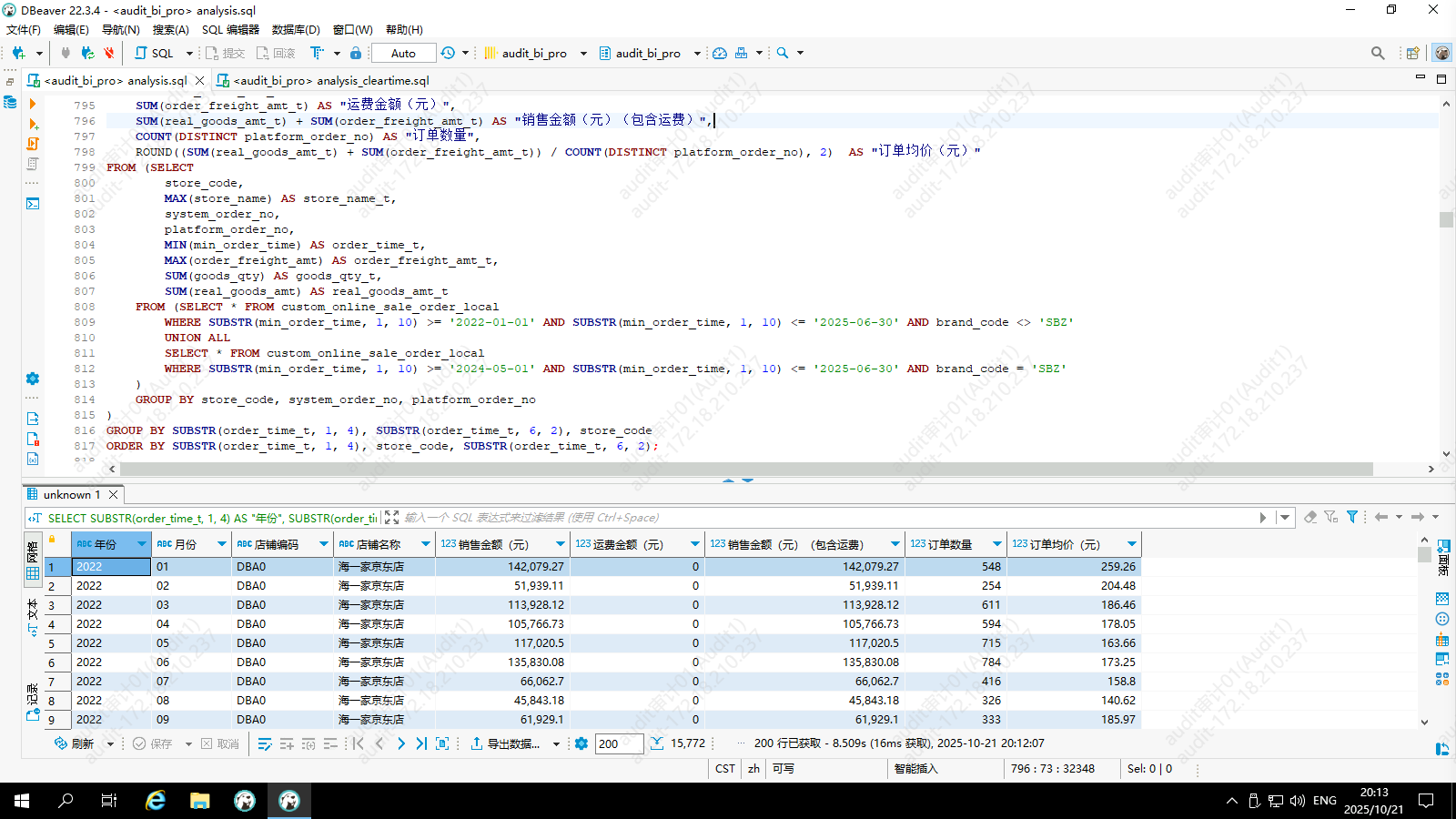Image resolution: width=1456 pixels, height=819 pixels.
Task: Open the SQL 编辑器 menu
Action: [x=230, y=29]
